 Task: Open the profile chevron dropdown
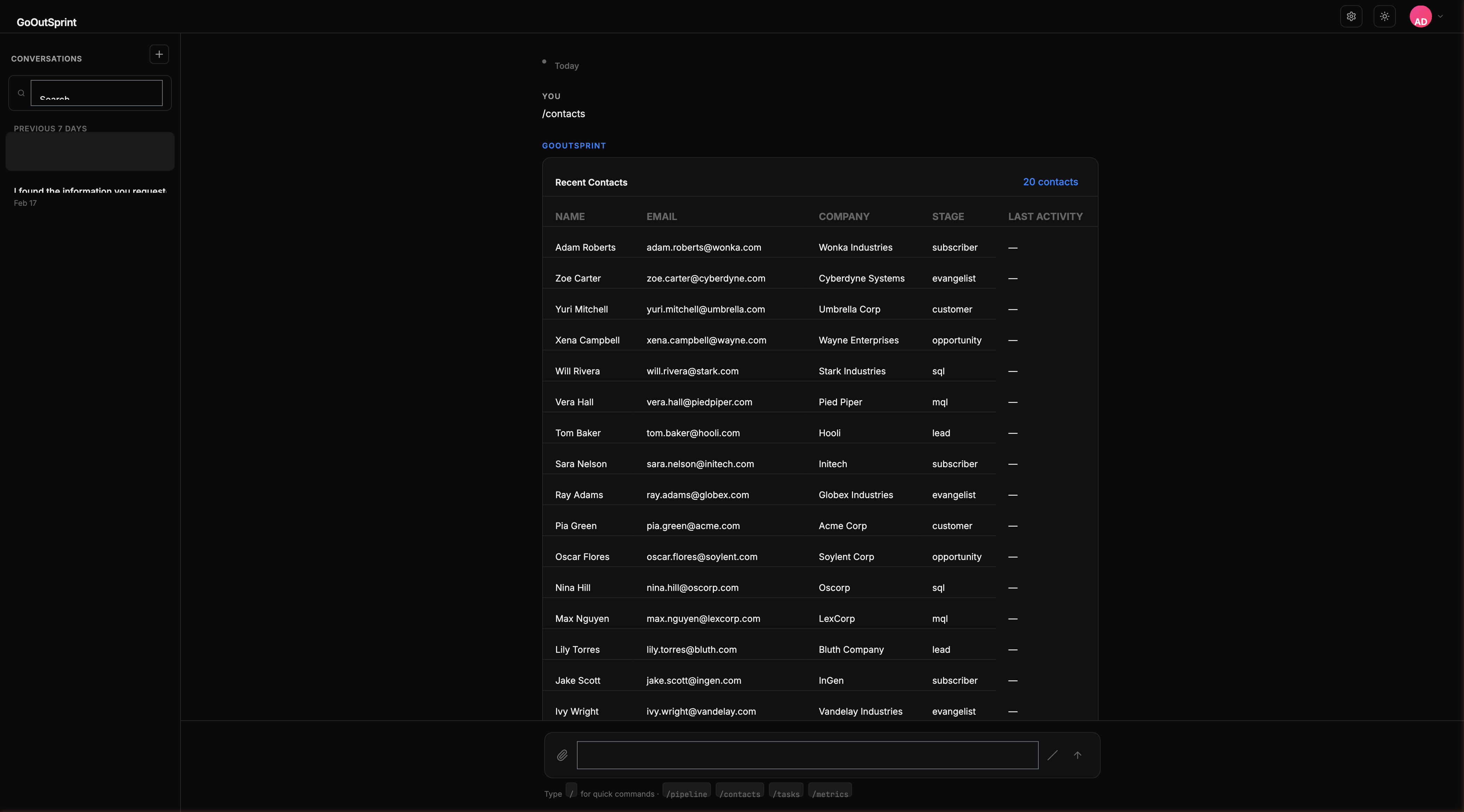click(1441, 16)
